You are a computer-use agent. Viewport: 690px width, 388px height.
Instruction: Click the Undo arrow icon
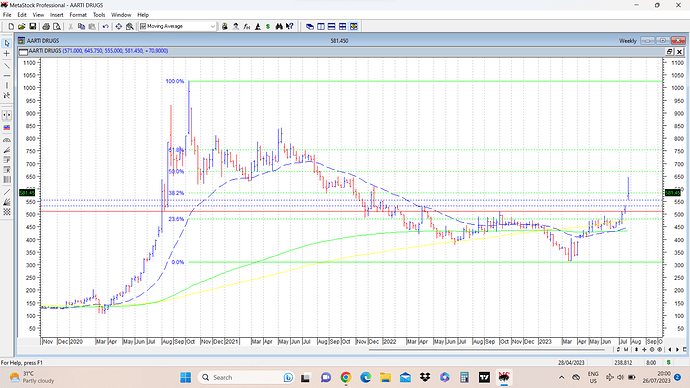click(x=106, y=26)
